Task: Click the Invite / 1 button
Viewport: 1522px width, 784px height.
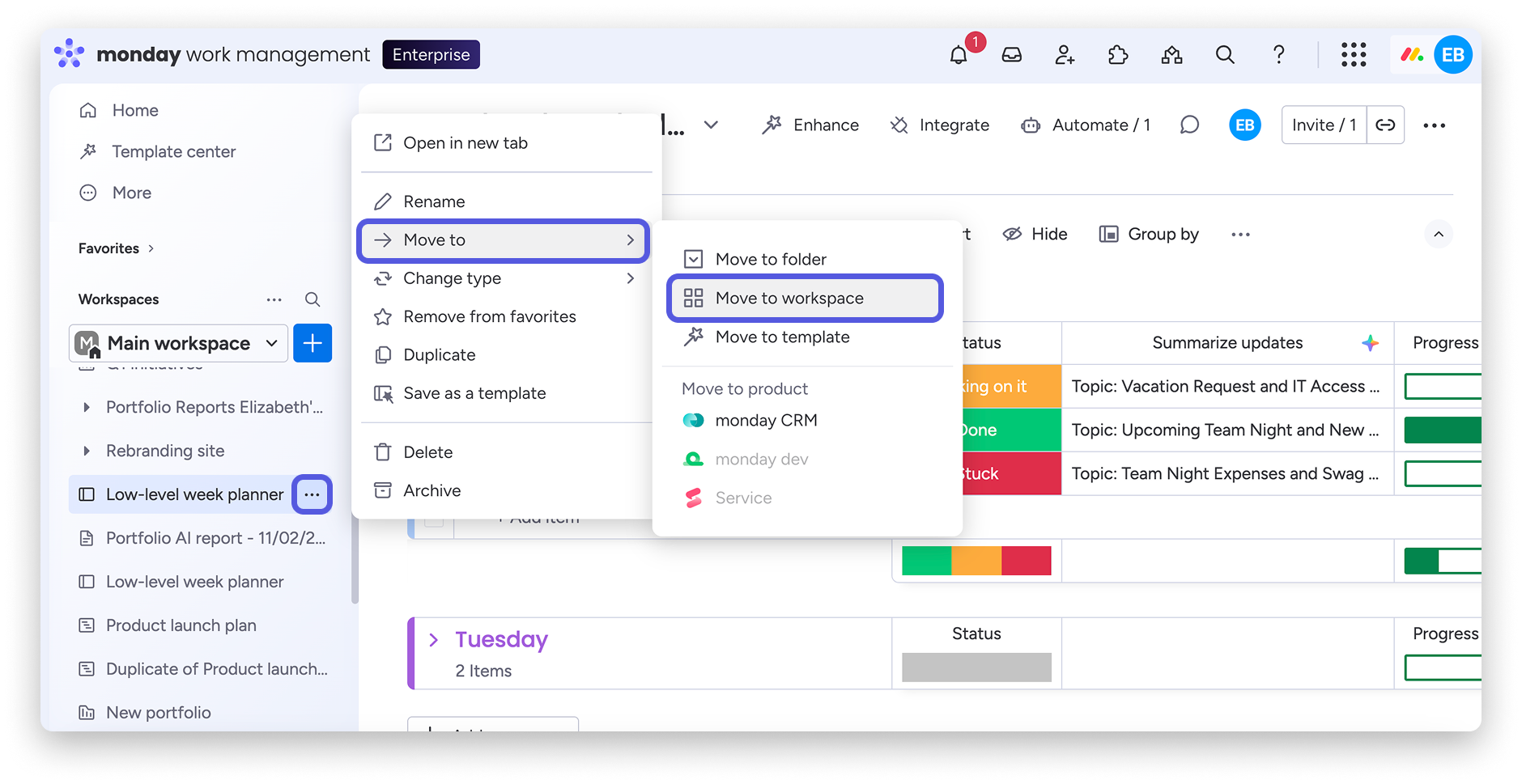Action: 1323,125
